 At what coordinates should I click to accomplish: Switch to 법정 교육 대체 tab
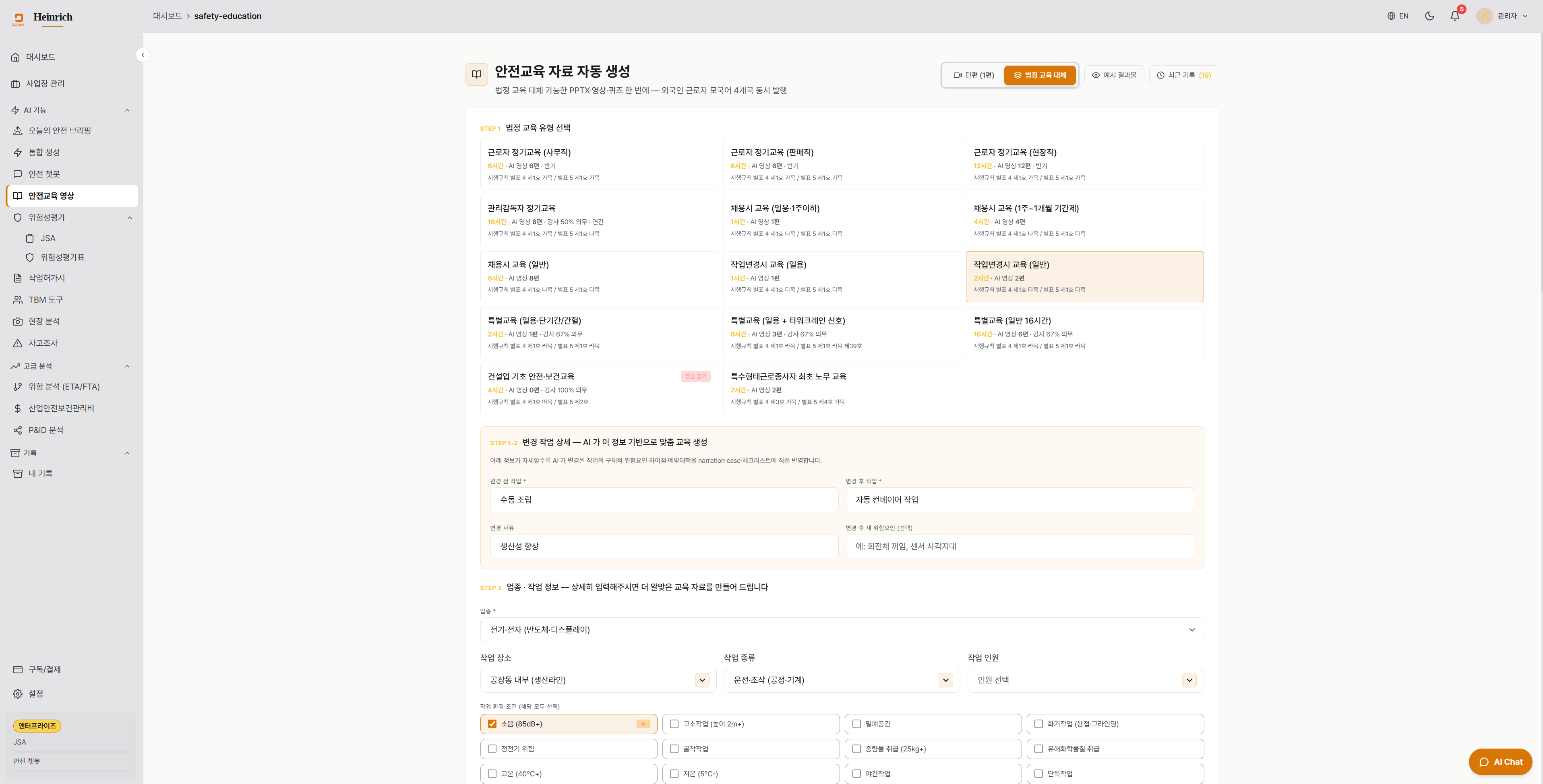pyautogui.click(x=1040, y=75)
